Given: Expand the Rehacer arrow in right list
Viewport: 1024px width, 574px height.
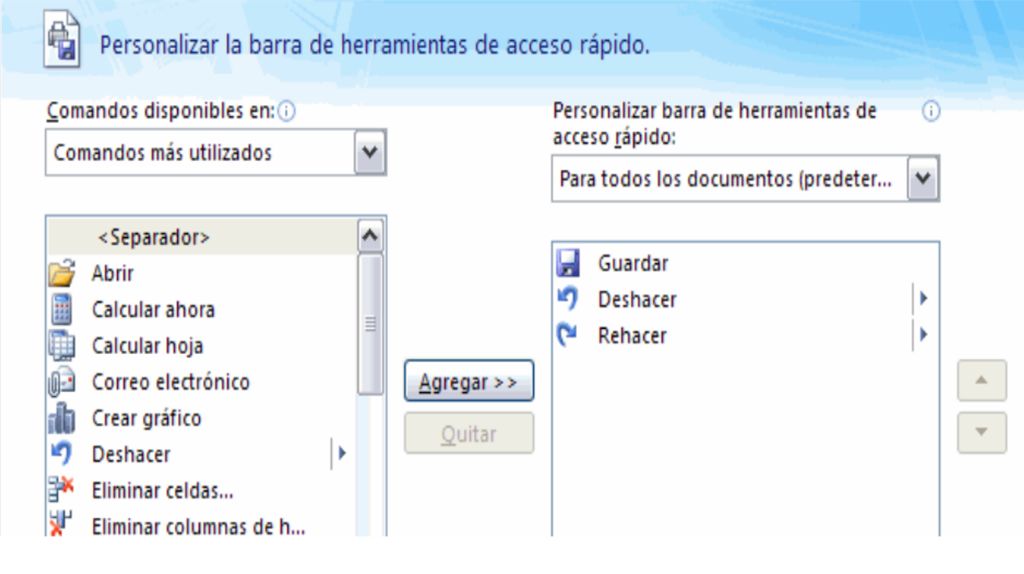Looking at the screenshot, I should (923, 335).
